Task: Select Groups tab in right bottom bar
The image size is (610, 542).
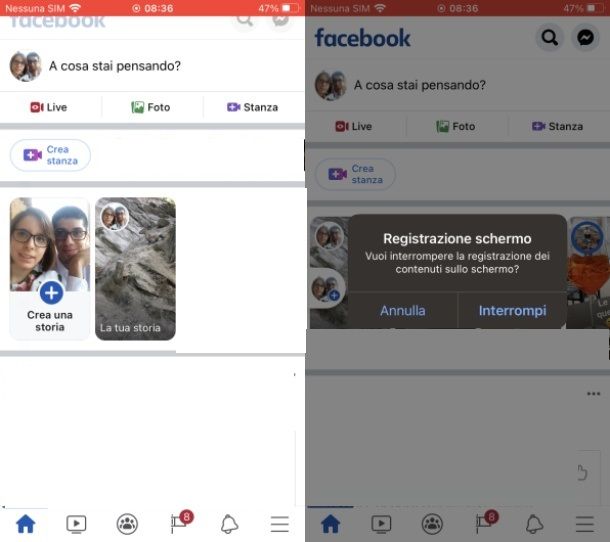Action: (432, 524)
